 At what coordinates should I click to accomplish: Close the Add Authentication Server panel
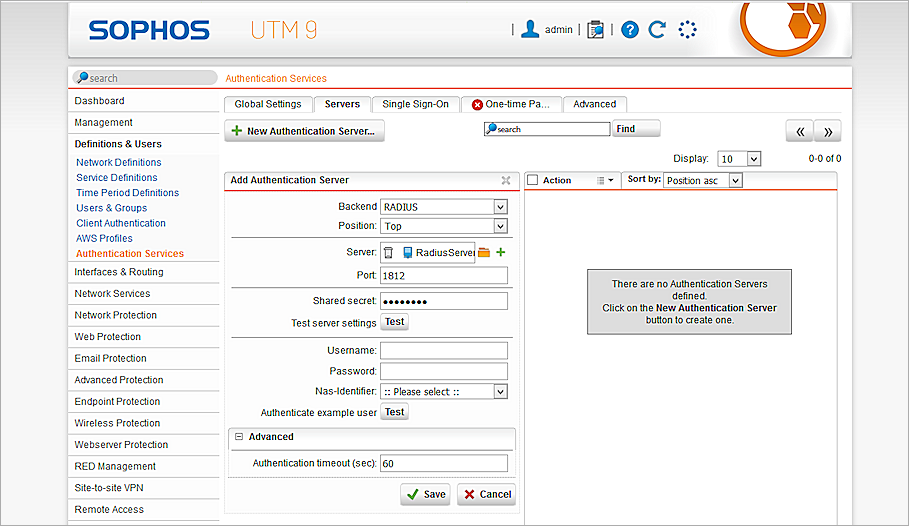click(506, 181)
